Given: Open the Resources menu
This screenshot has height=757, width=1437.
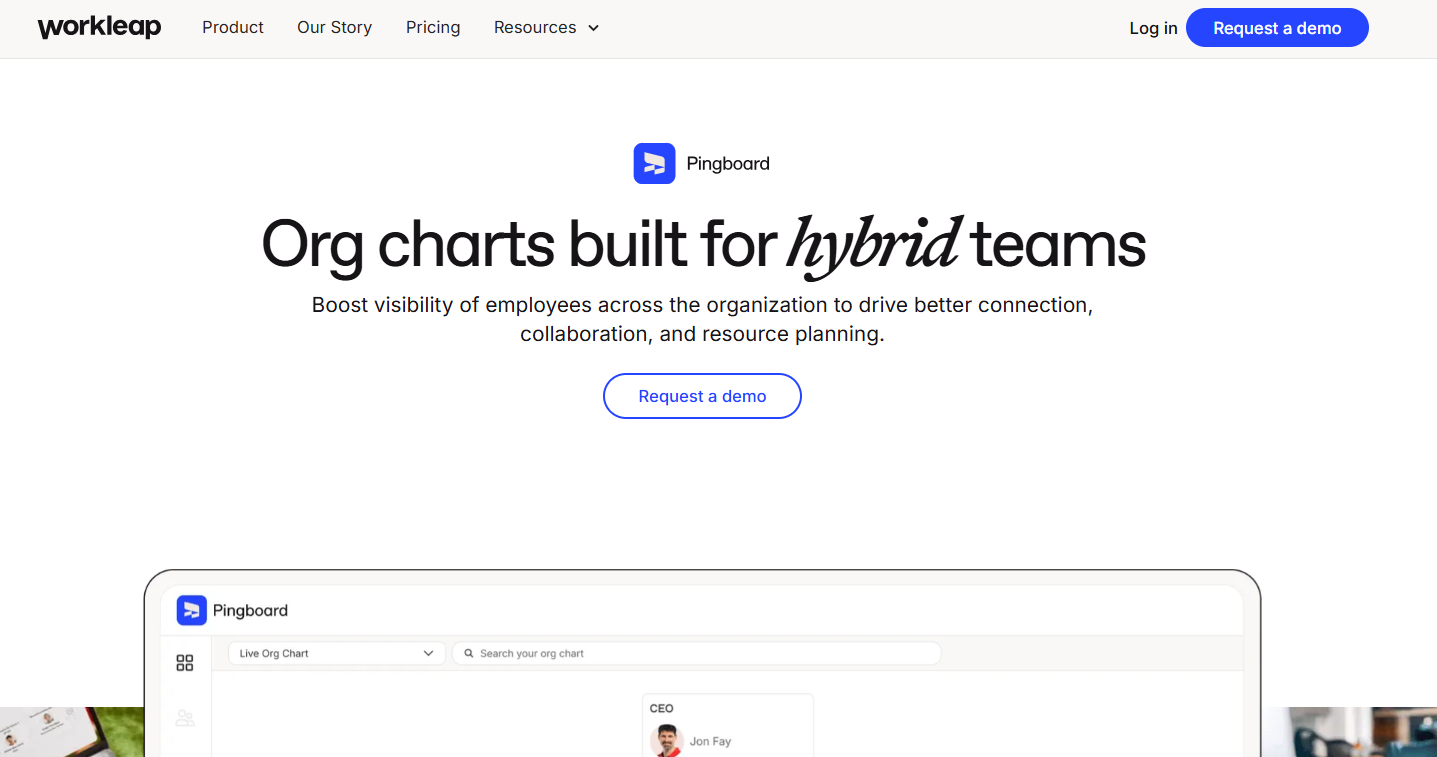Looking at the screenshot, I should click(546, 28).
